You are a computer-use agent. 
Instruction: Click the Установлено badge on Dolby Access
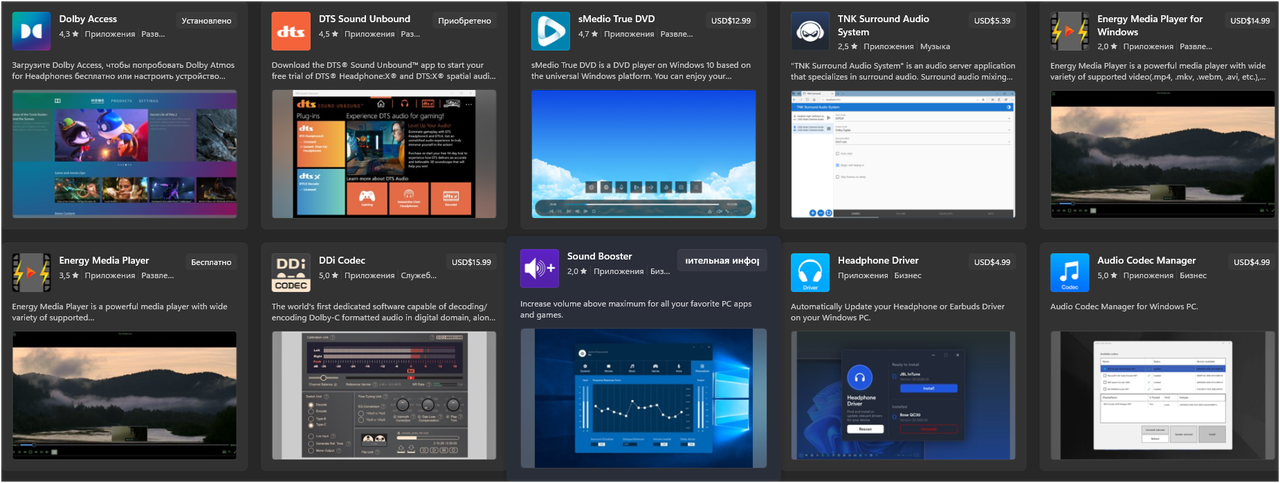click(208, 20)
